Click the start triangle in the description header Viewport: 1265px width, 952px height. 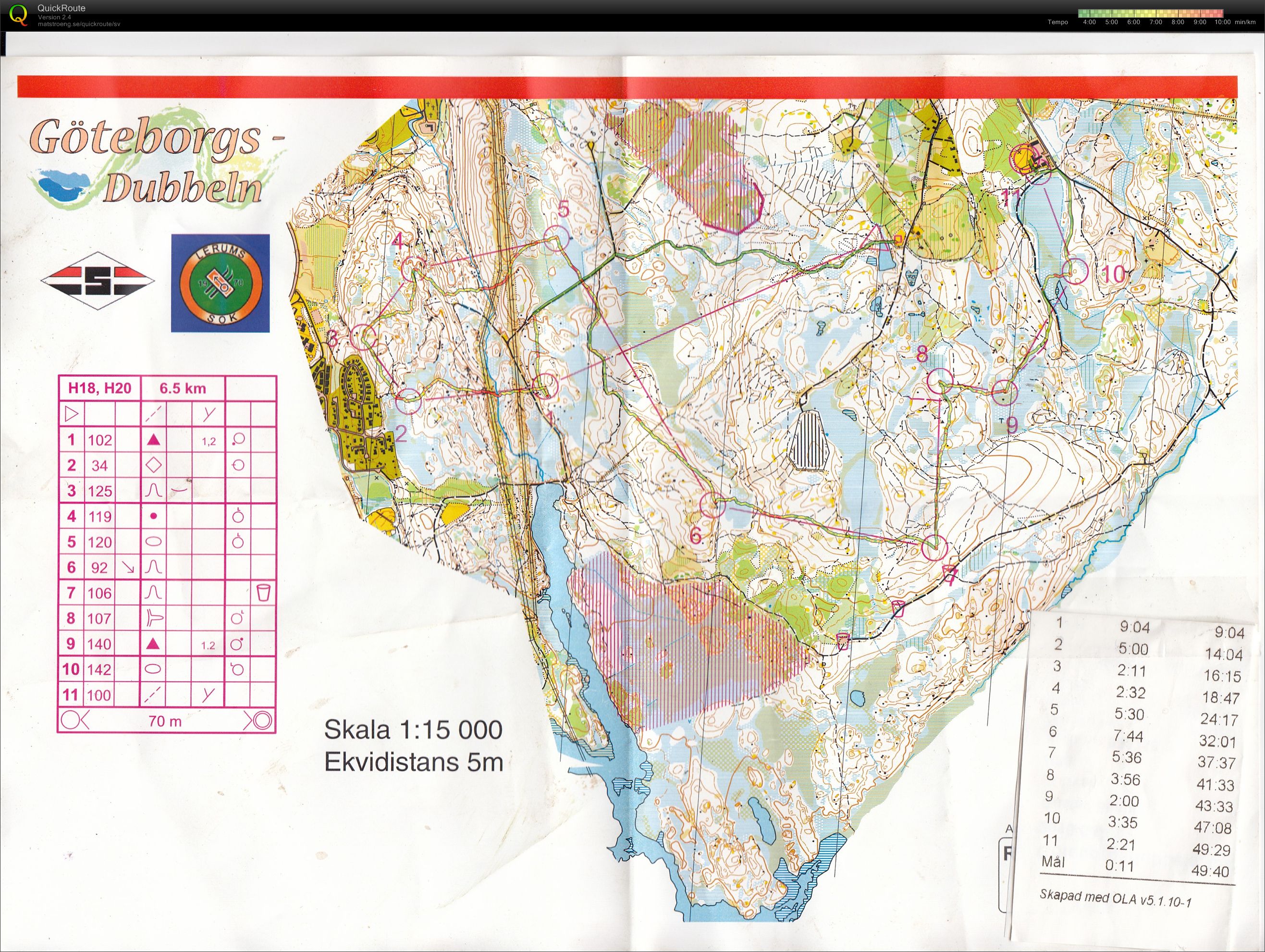point(72,413)
